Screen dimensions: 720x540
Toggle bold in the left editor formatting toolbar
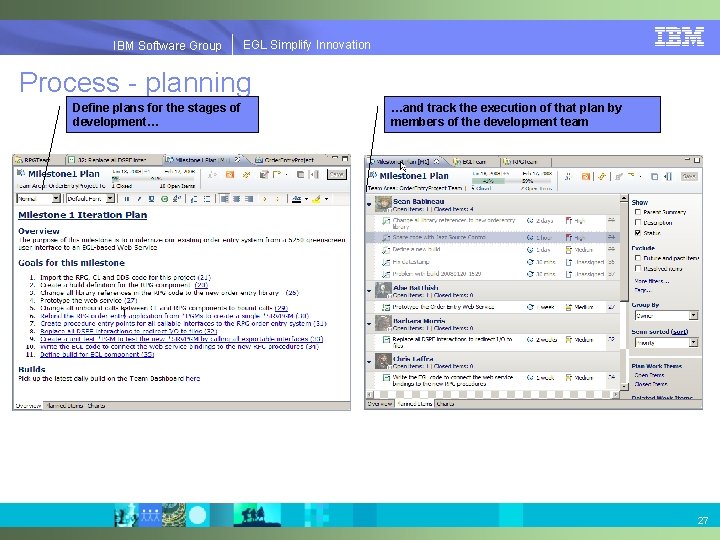tap(127, 199)
